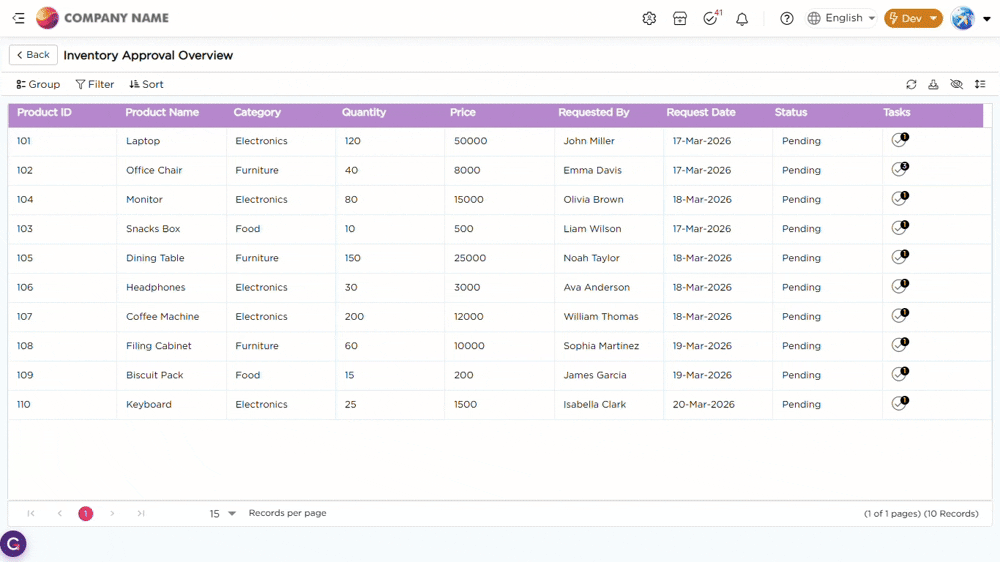Open the marketplace store icon
Image resolution: width=1000 pixels, height=562 pixels.
pyautogui.click(x=680, y=18)
